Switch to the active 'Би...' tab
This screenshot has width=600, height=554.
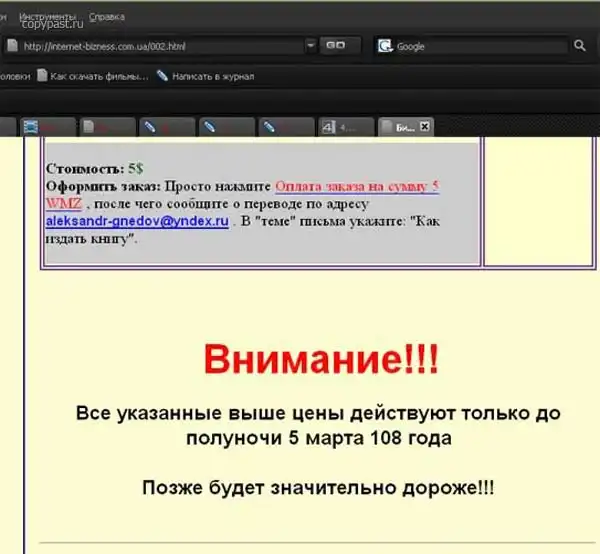pyautogui.click(x=402, y=127)
